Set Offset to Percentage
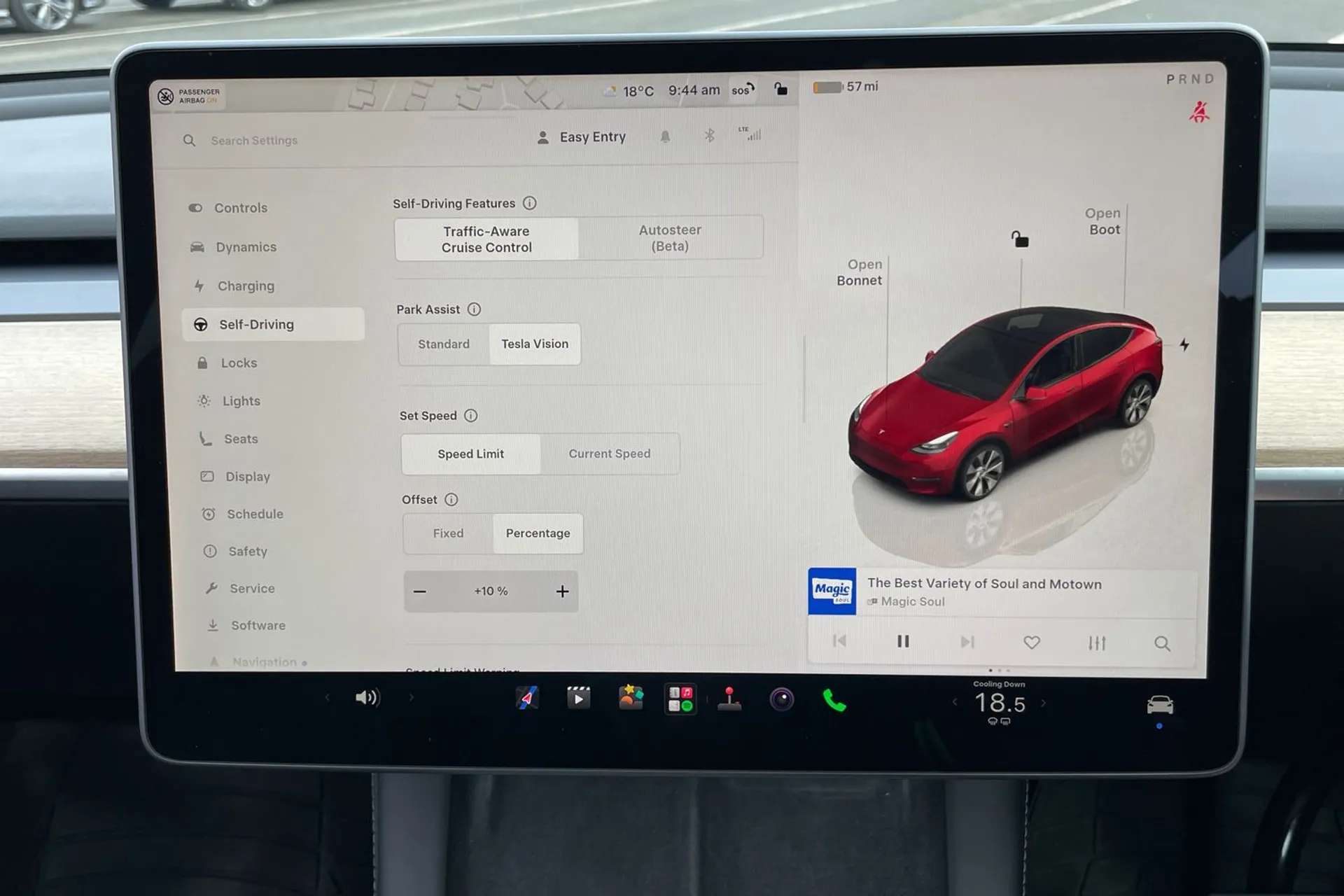The height and width of the screenshot is (896, 1344). [538, 533]
